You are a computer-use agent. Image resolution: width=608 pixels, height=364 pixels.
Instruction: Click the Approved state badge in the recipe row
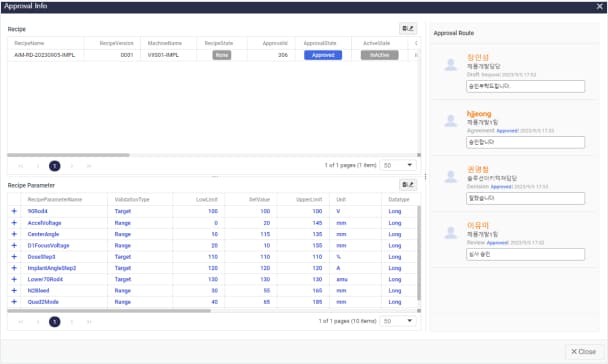(x=323, y=55)
